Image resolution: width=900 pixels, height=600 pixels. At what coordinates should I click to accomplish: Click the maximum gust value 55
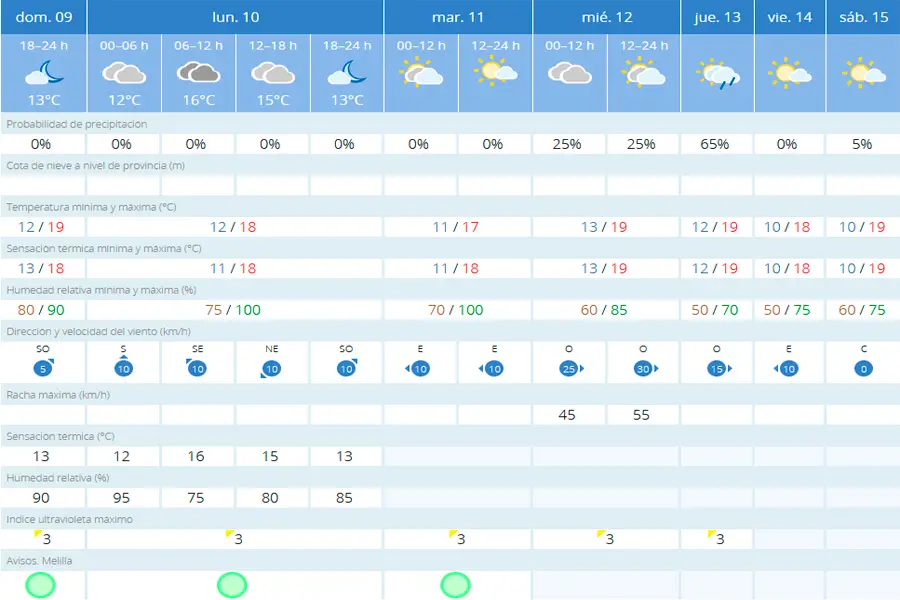tap(641, 415)
